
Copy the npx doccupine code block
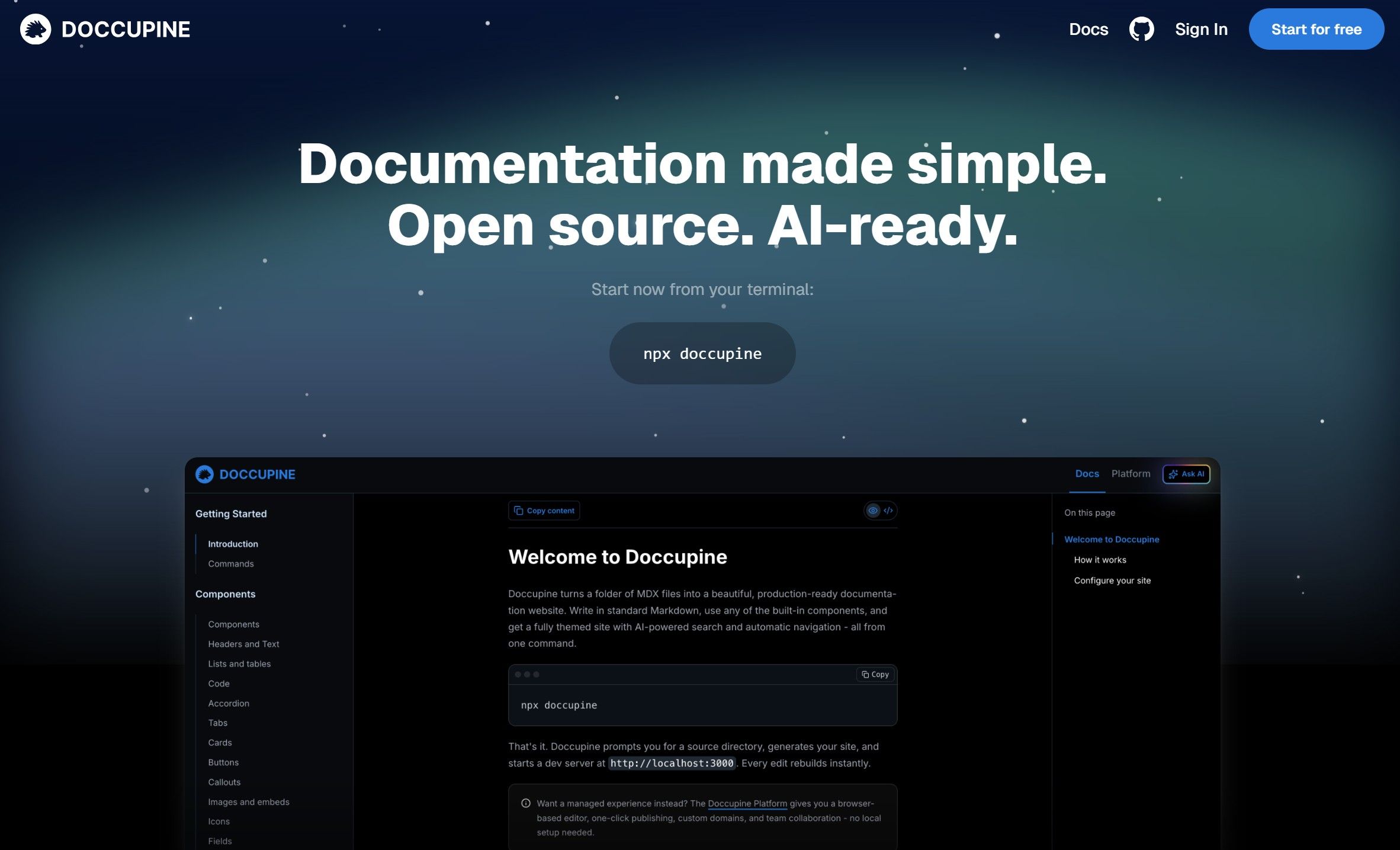[x=875, y=674]
